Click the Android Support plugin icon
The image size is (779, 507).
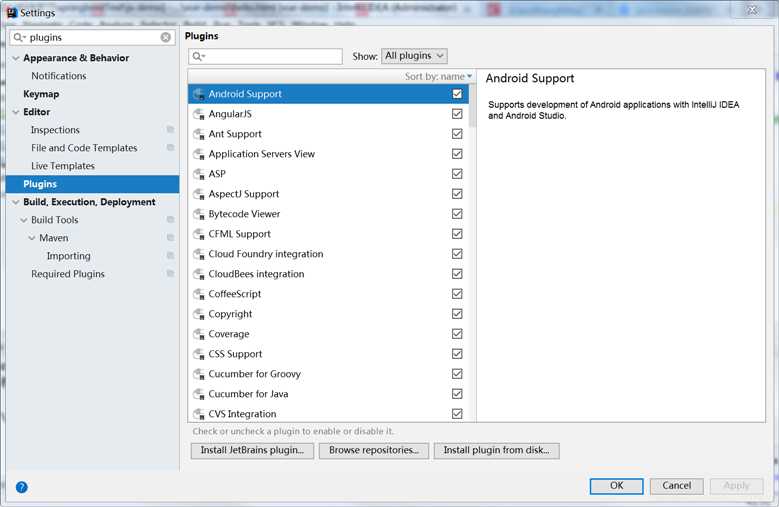click(199, 94)
